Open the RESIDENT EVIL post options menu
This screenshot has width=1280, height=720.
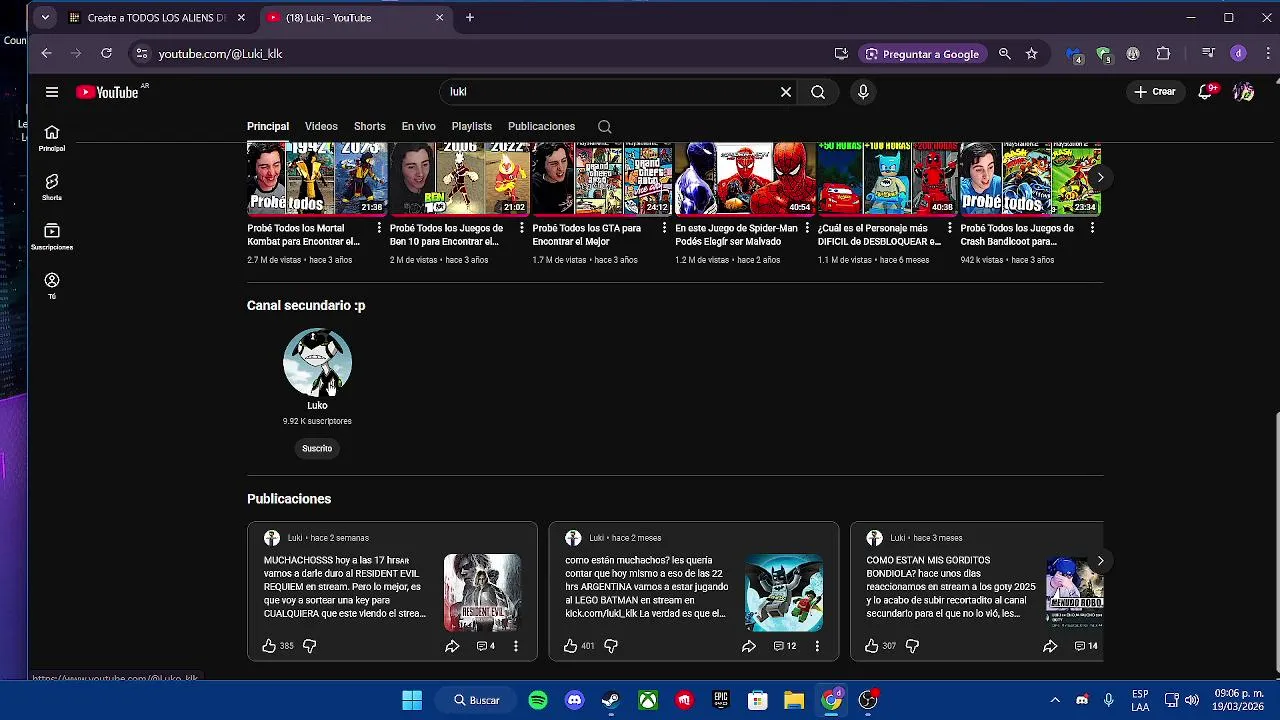[516, 646]
